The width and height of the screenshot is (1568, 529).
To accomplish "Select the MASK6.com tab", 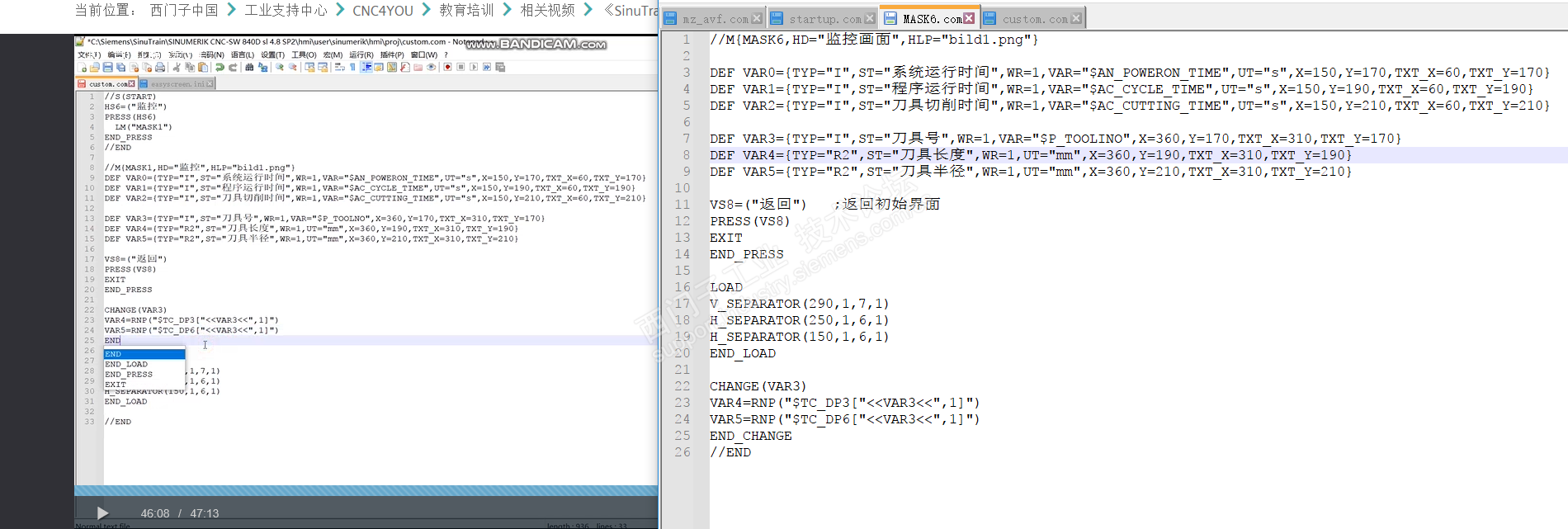I will click(932, 19).
